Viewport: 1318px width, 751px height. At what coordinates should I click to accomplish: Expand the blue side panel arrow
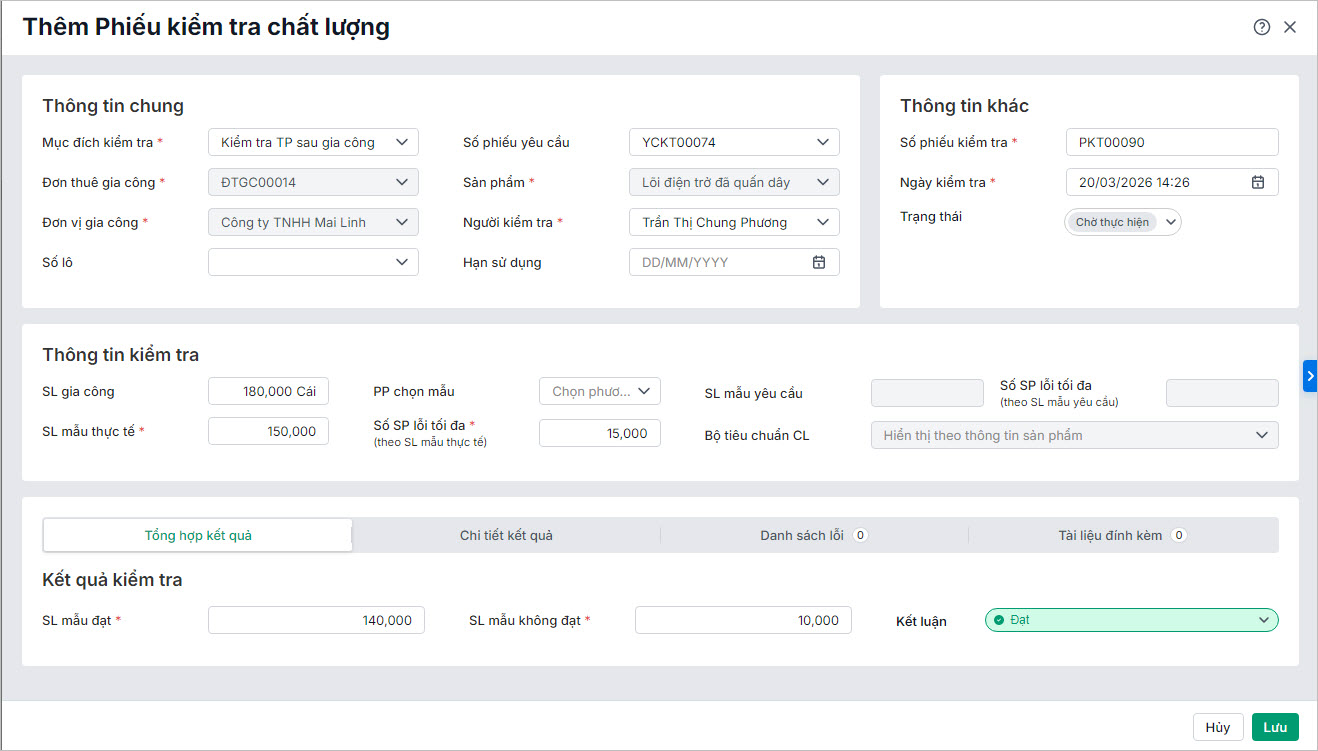[1310, 376]
